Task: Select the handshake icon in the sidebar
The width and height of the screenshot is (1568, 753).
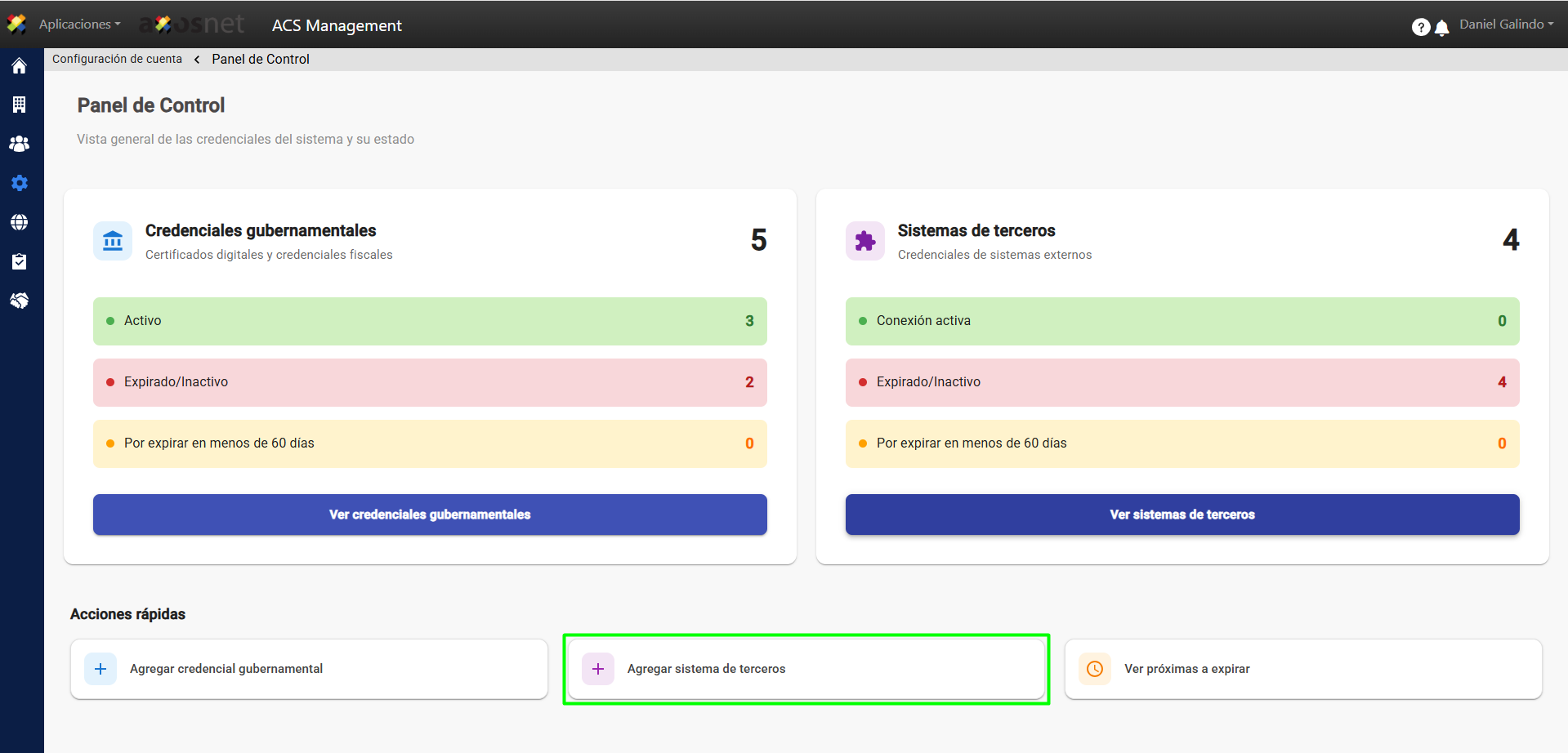Action: [x=19, y=301]
